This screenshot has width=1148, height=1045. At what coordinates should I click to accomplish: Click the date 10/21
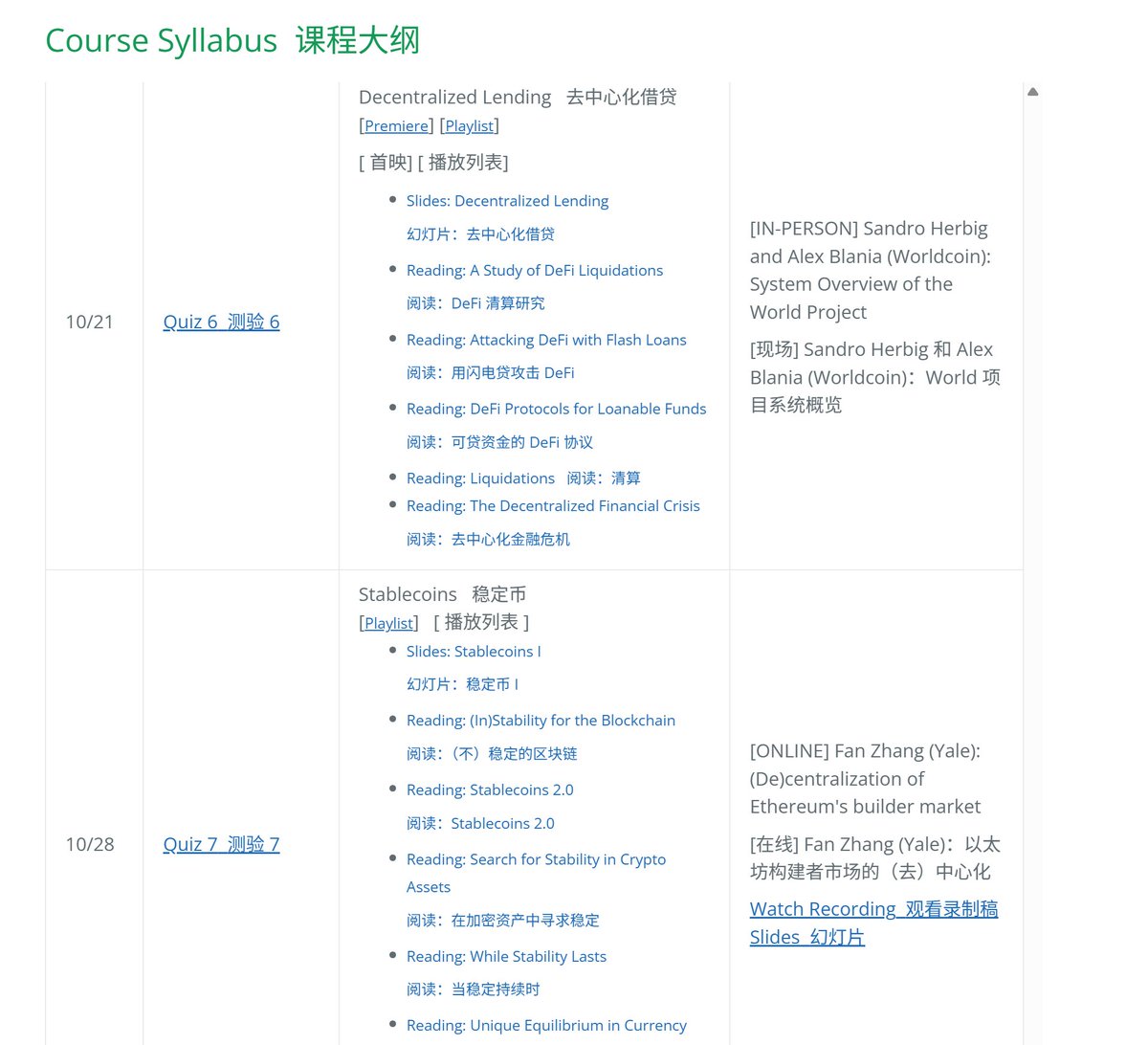tap(89, 322)
